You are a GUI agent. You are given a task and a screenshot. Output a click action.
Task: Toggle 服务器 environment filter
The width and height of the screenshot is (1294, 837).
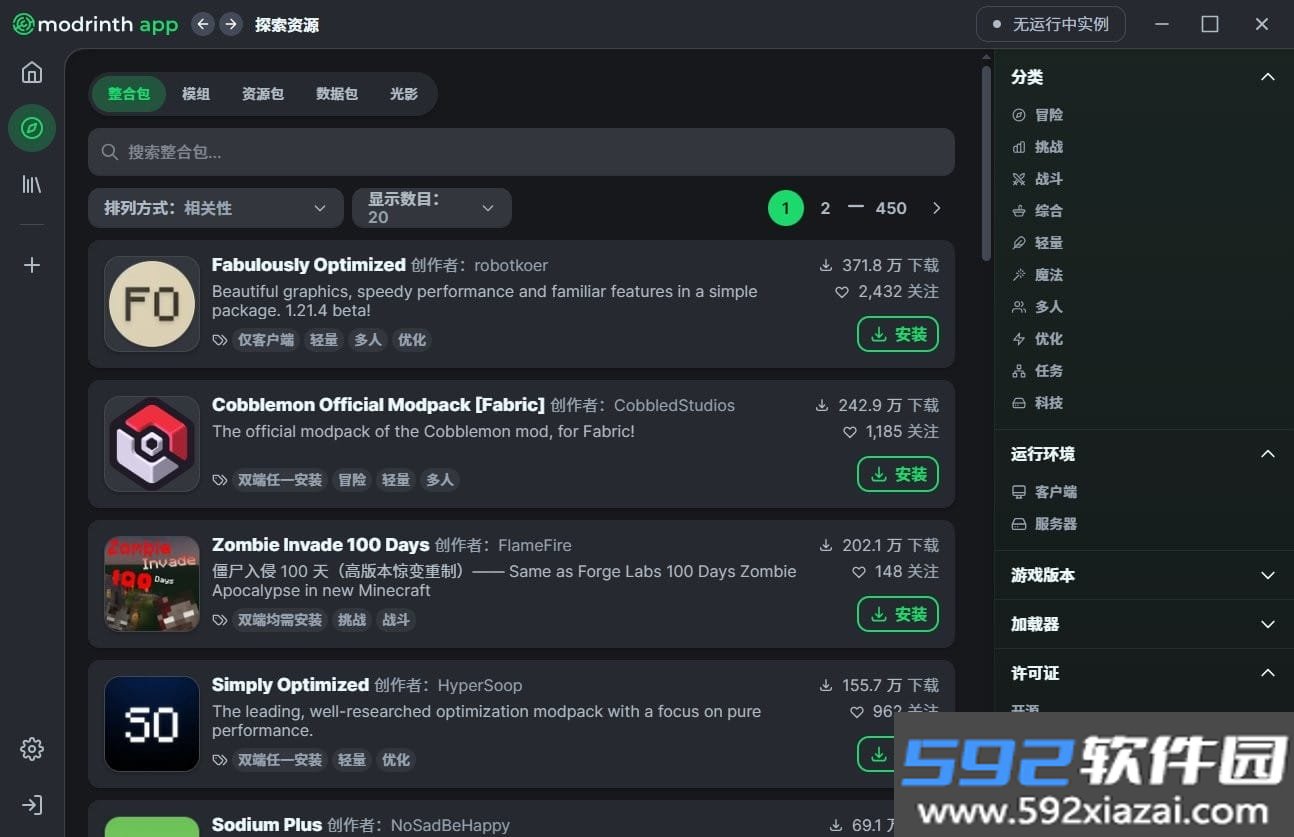(x=1044, y=524)
